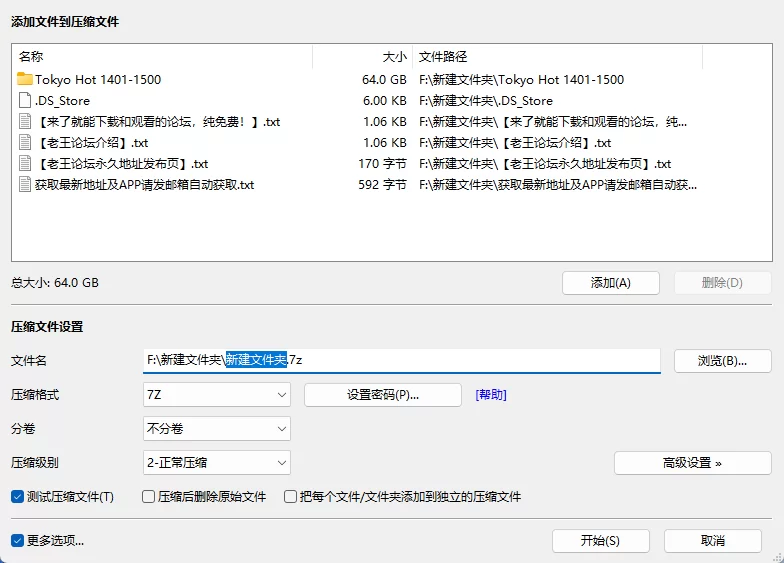Uncheck the 更多选项... checkbox
784x563 pixels.
click(18, 540)
